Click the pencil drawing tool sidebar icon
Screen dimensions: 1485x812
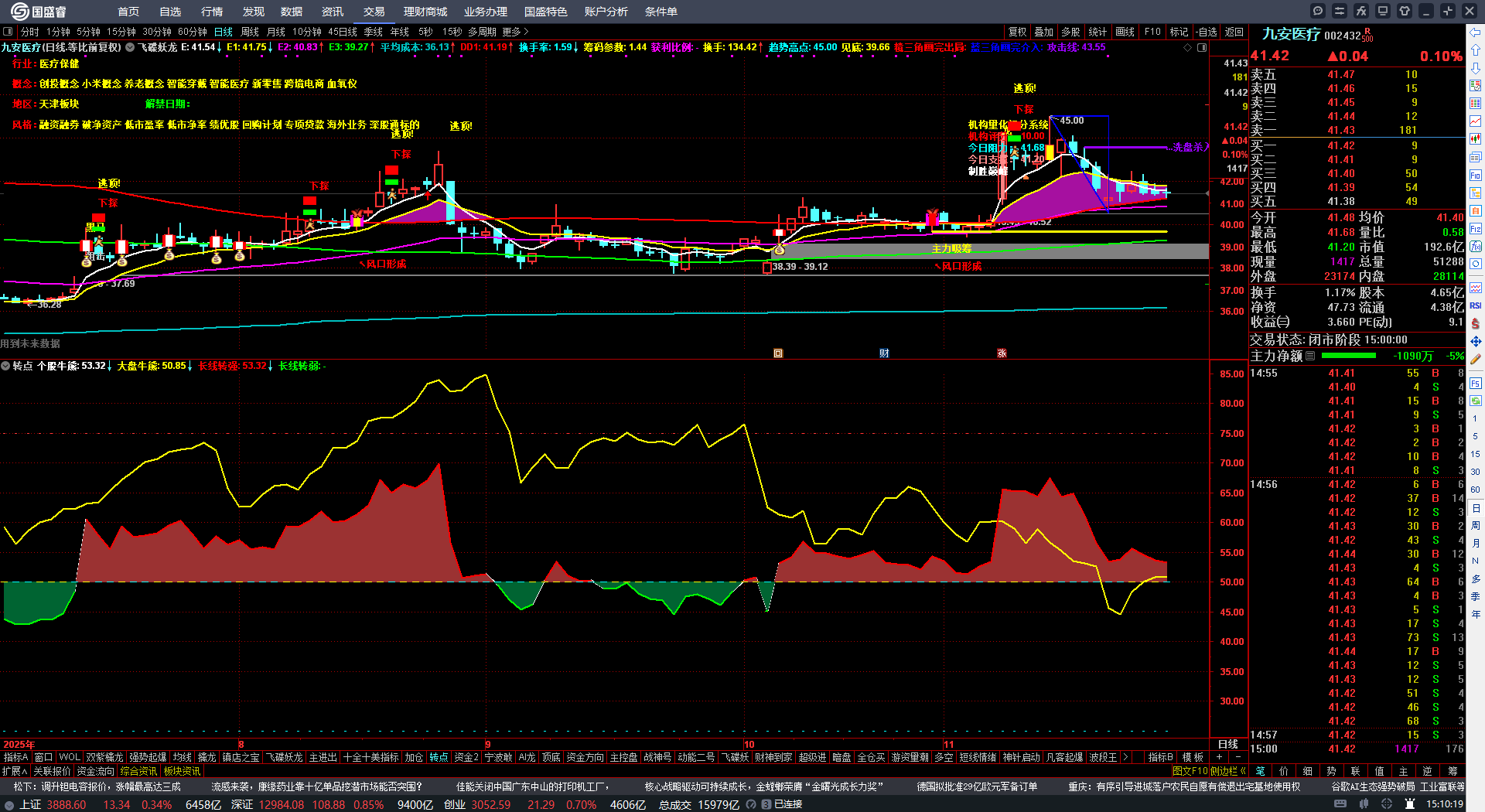[1476, 360]
